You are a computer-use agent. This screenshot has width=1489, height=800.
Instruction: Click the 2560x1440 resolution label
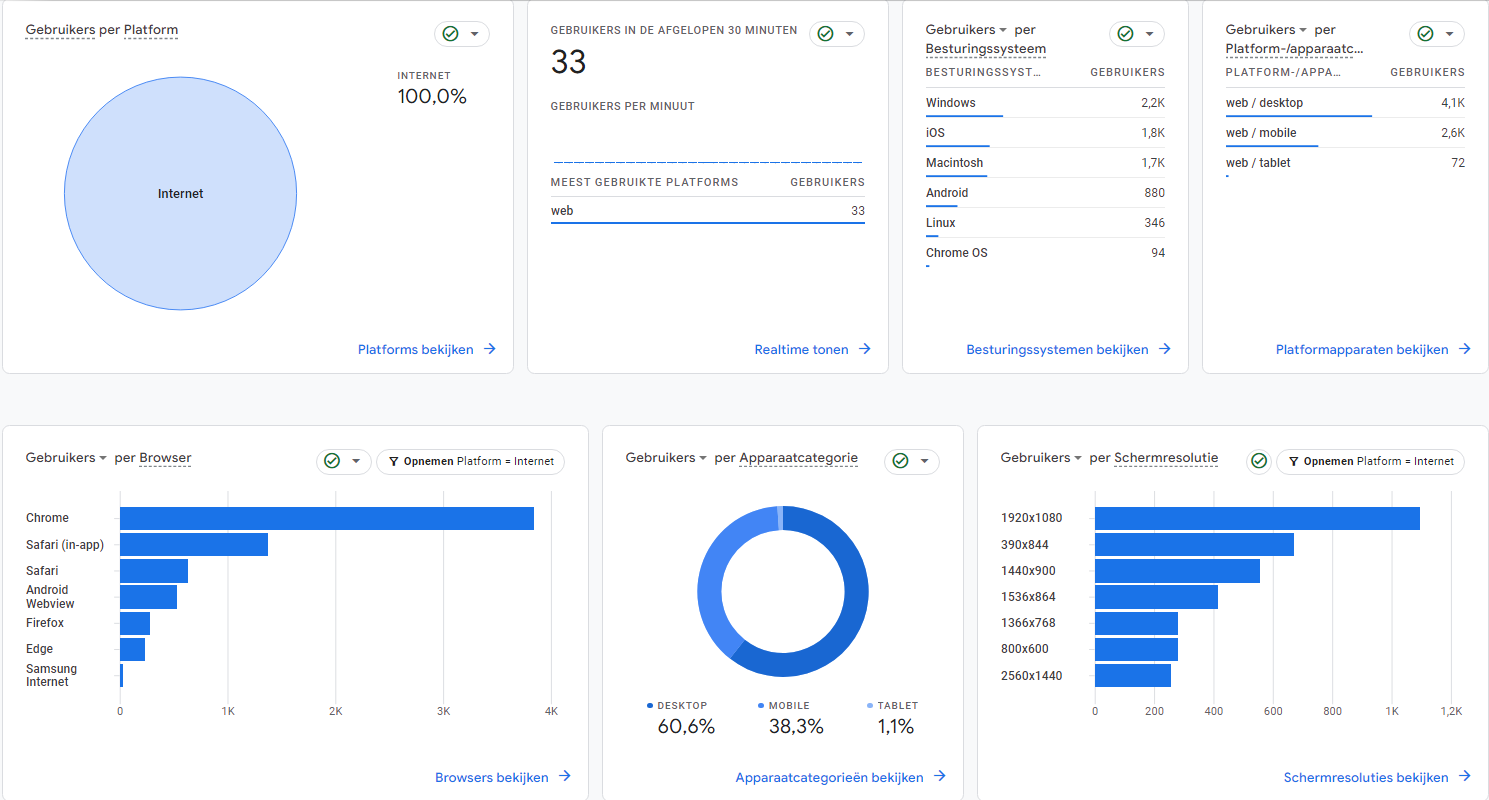pyautogui.click(x=1032, y=676)
